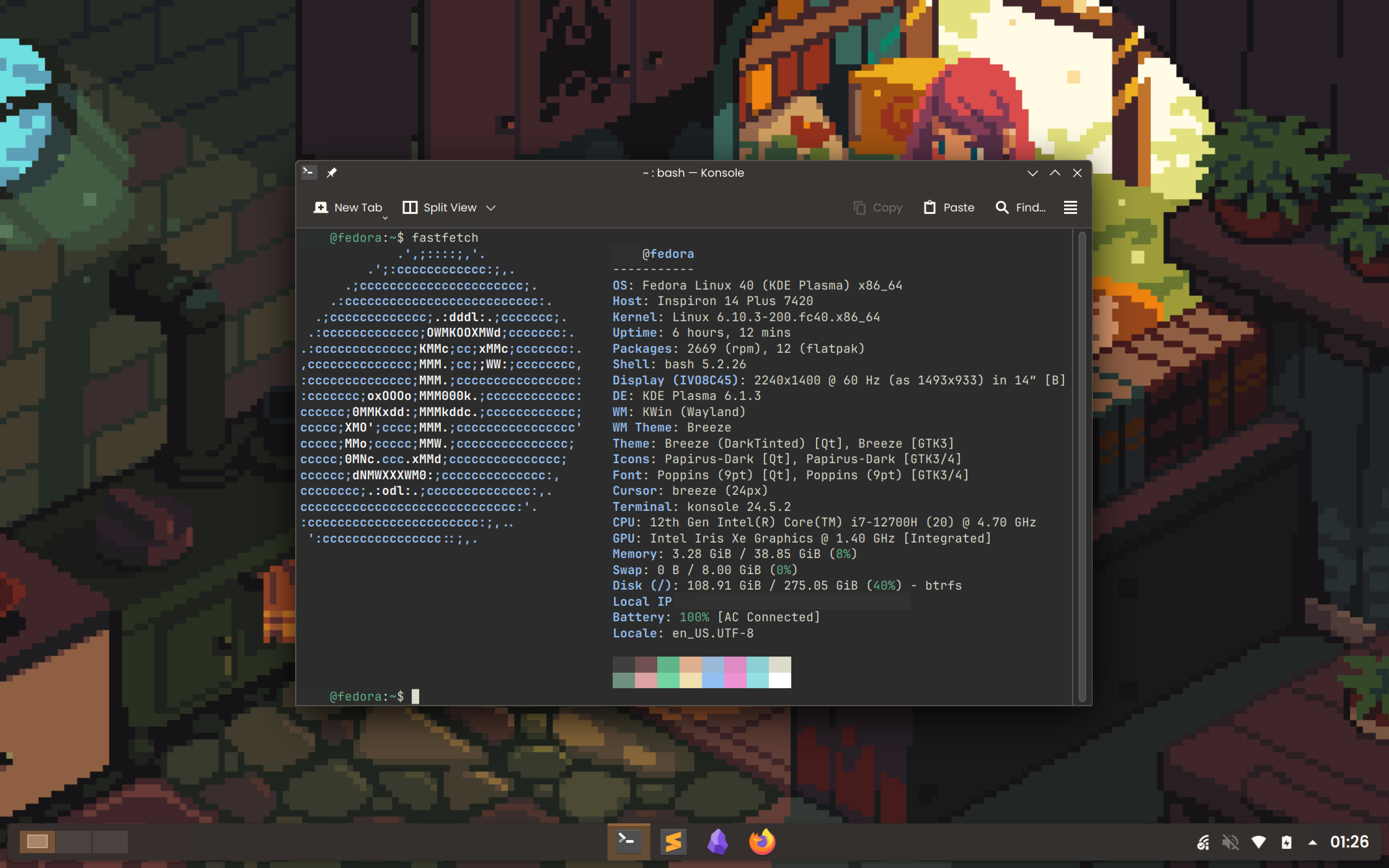
Task: Click the typed 'fastfetch' command text
Action: (445, 238)
